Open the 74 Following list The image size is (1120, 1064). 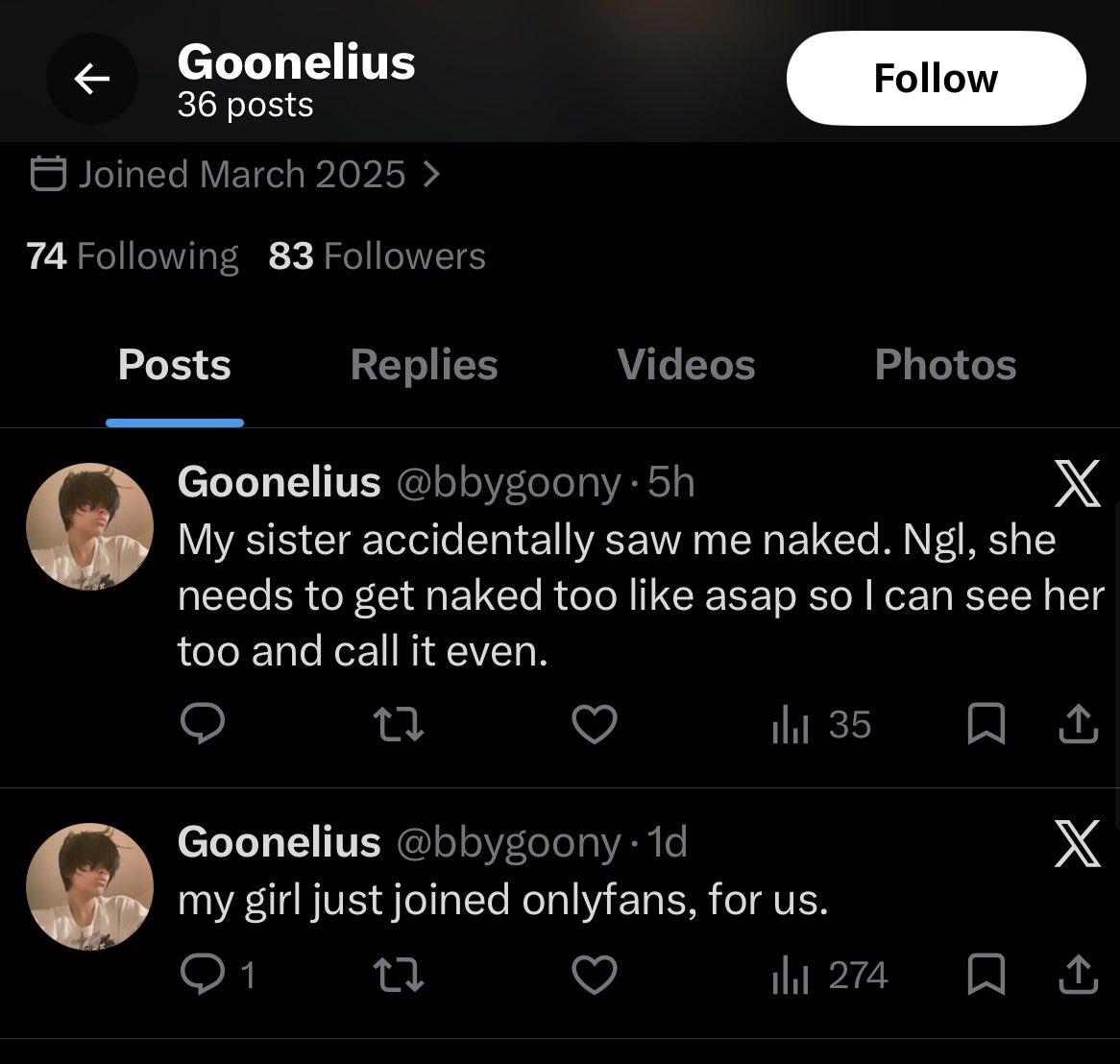click(133, 255)
